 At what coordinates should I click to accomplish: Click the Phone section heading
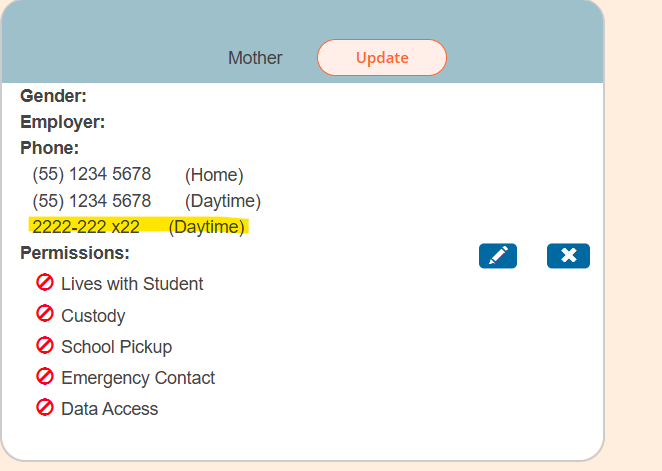click(49, 148)
